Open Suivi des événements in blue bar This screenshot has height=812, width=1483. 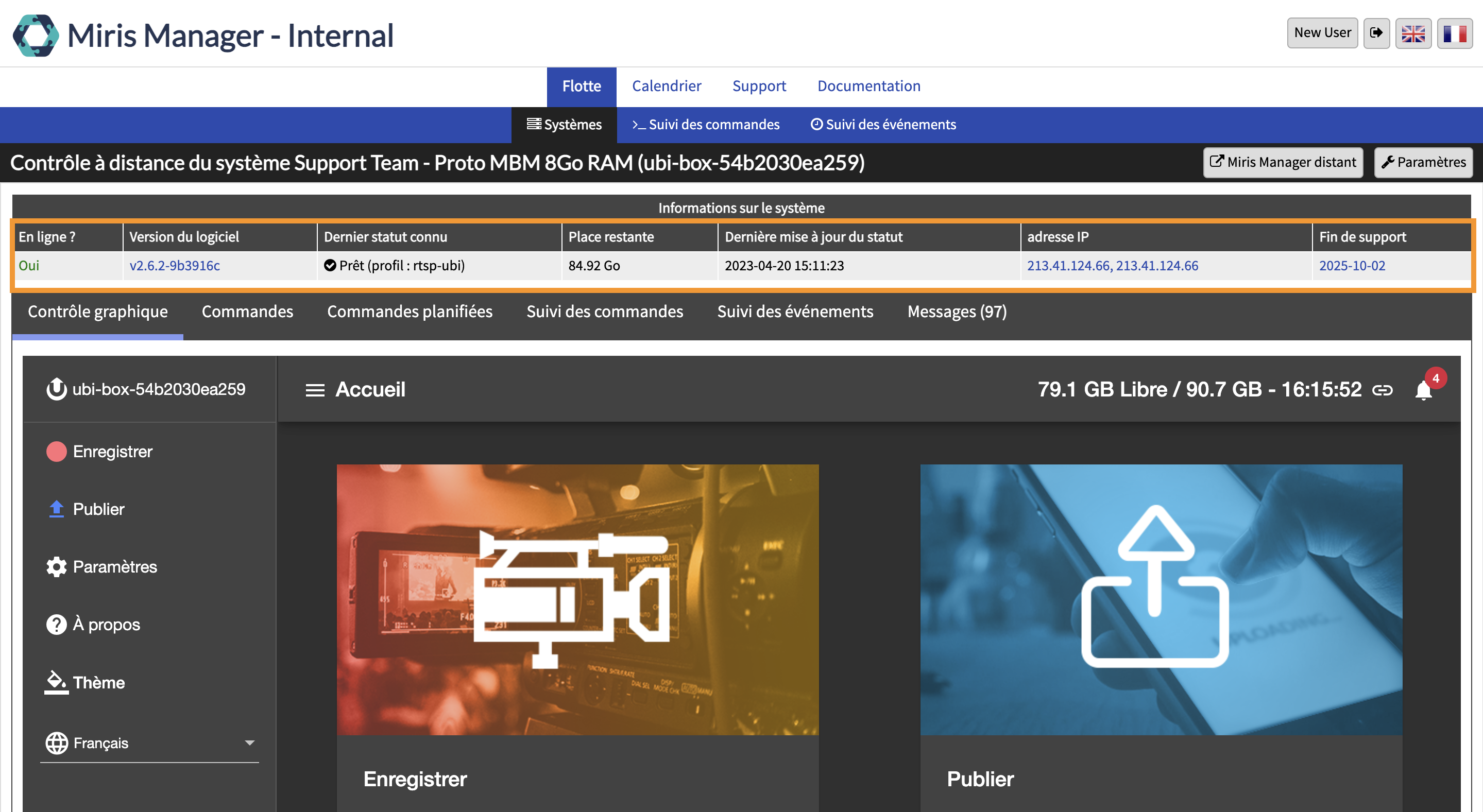click(884, 124)
